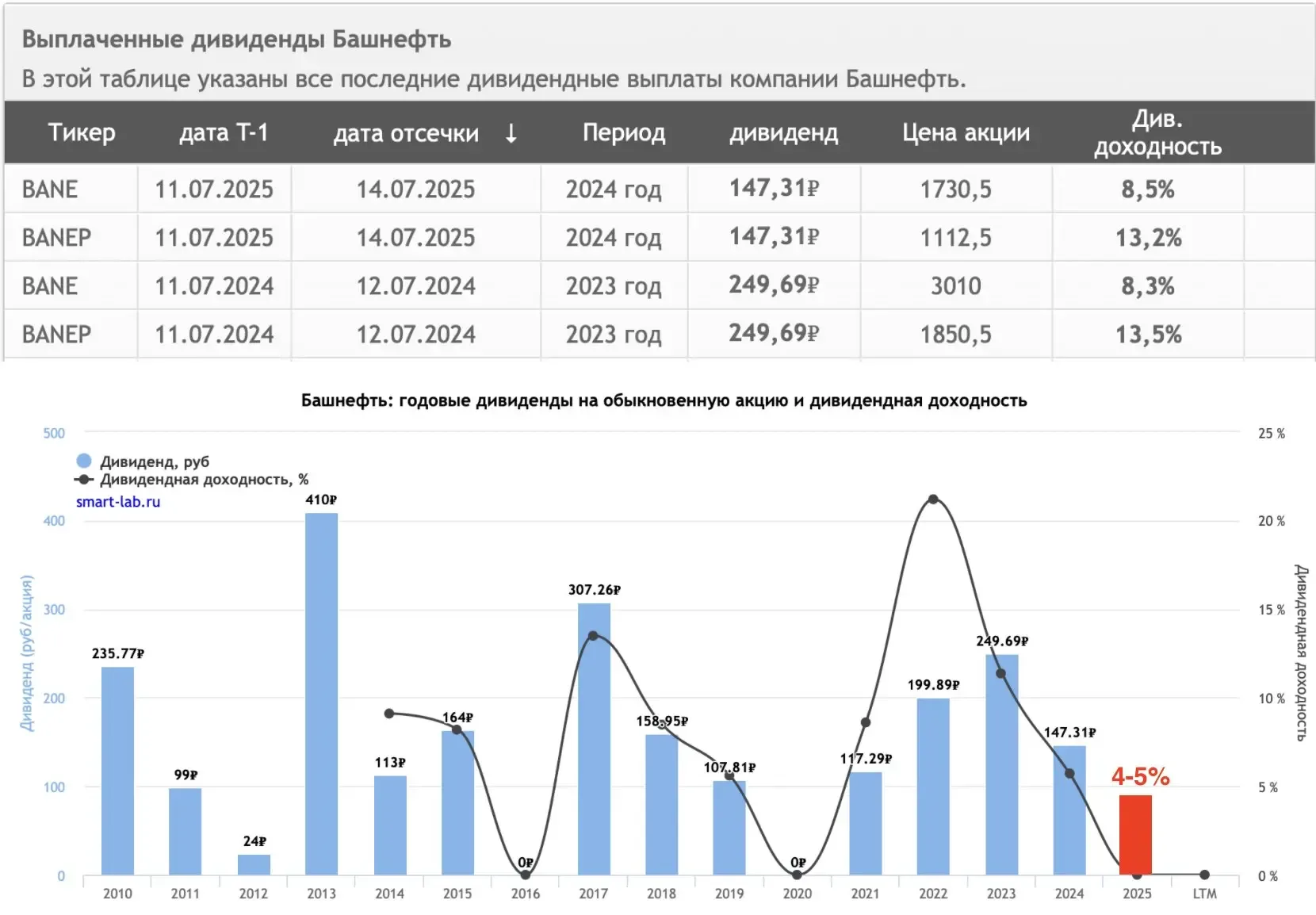The width and height of the screenshot is (1316, 915).
Task: Sort table by Тикер column header
Action: pyautogui.click(x=82, y=132)
